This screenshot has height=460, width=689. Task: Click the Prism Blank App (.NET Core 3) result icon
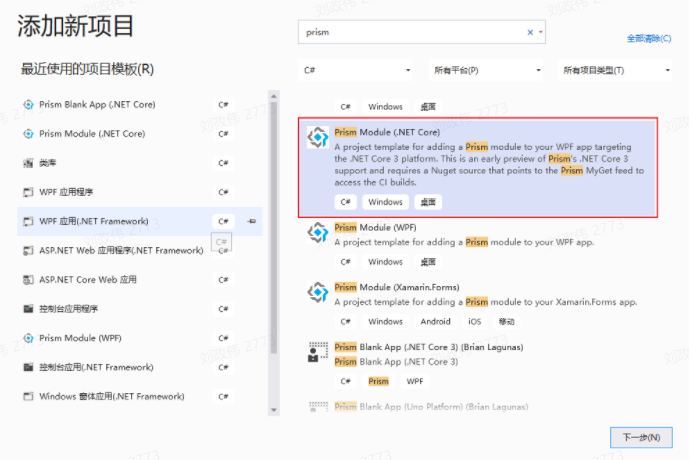click(x=318, y=352)
